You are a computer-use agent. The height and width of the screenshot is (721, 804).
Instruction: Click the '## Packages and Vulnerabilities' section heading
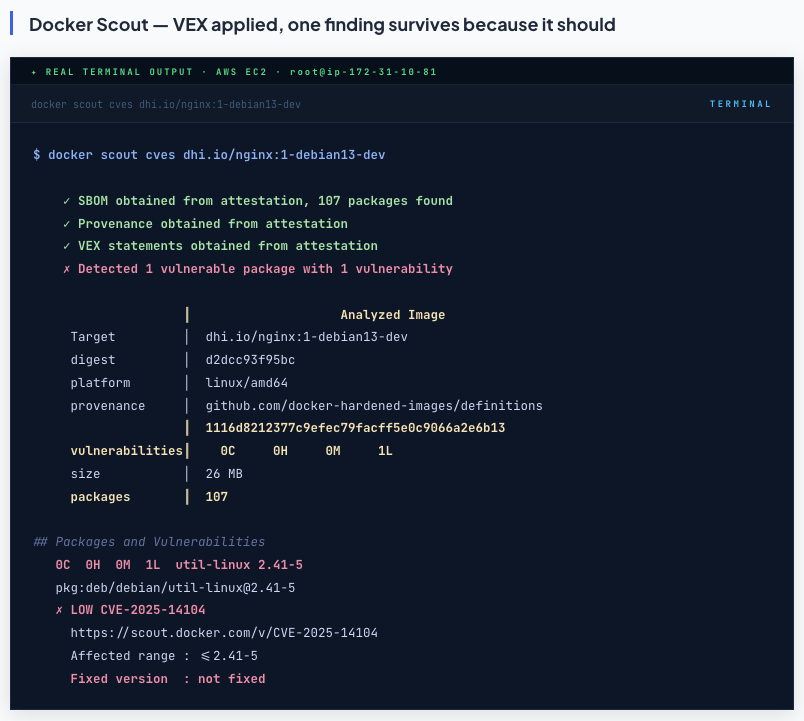[149, 542]
